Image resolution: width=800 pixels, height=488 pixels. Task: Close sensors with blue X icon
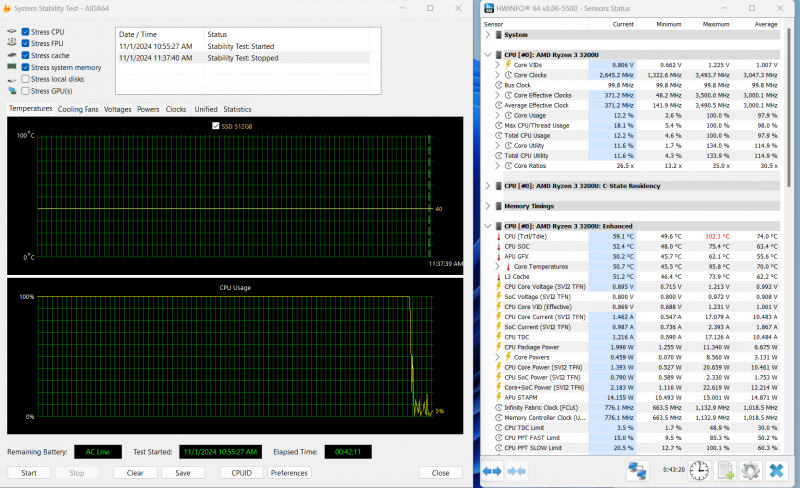pos(776,470)
